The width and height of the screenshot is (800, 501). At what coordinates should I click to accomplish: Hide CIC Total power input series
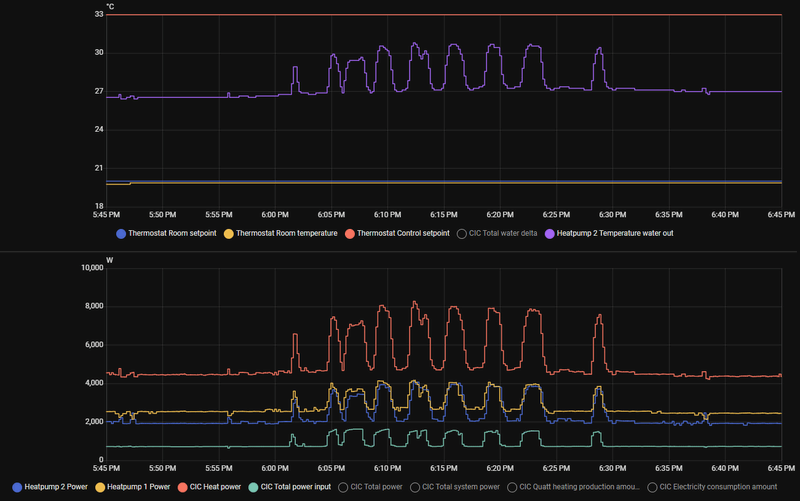pyautogui.click(x=290, y=487)
